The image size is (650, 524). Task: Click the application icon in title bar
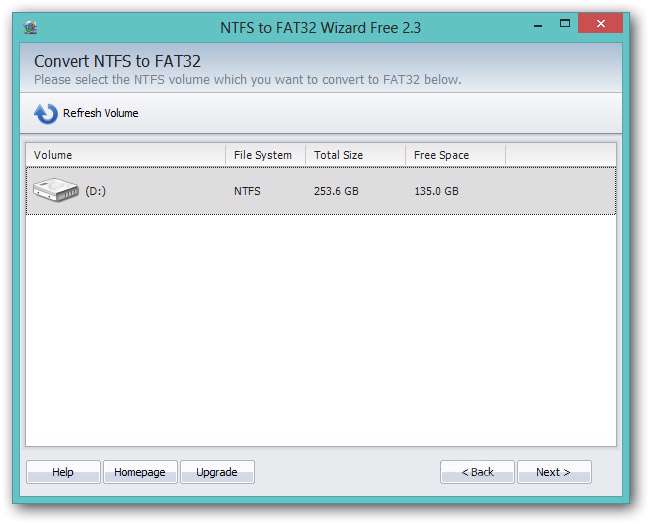click(31, 26)
